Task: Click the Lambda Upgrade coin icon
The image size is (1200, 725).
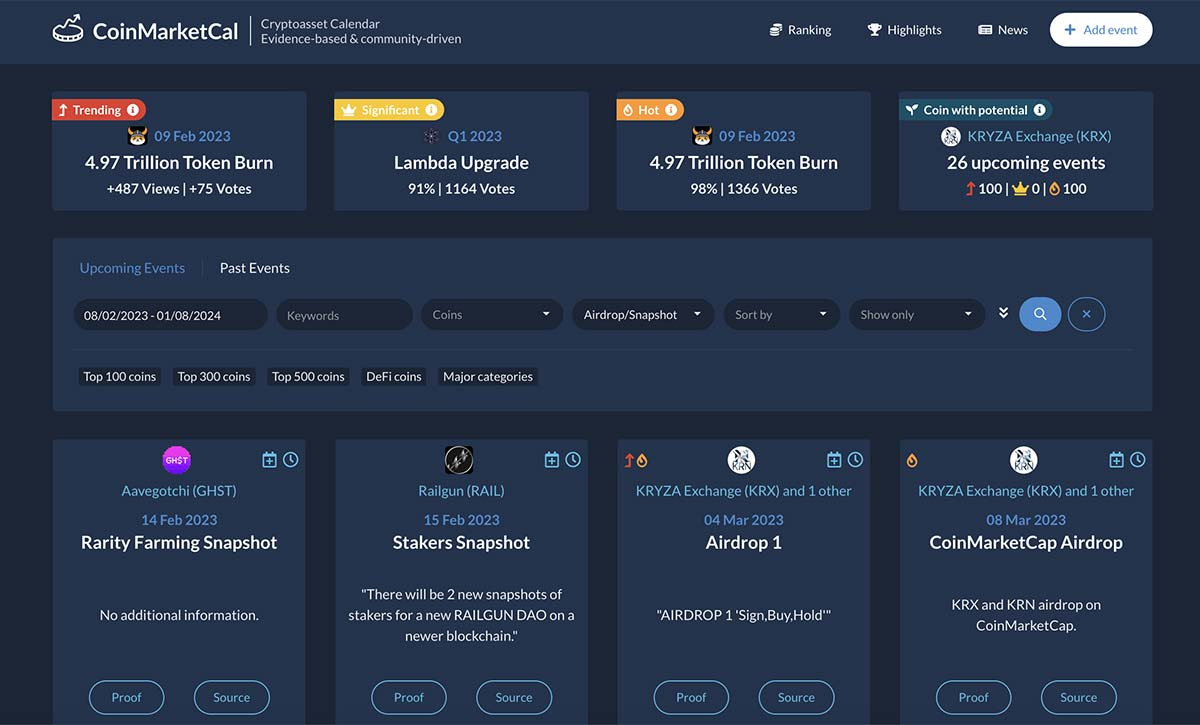Action: pyautogui.click(x=431, y=136)
